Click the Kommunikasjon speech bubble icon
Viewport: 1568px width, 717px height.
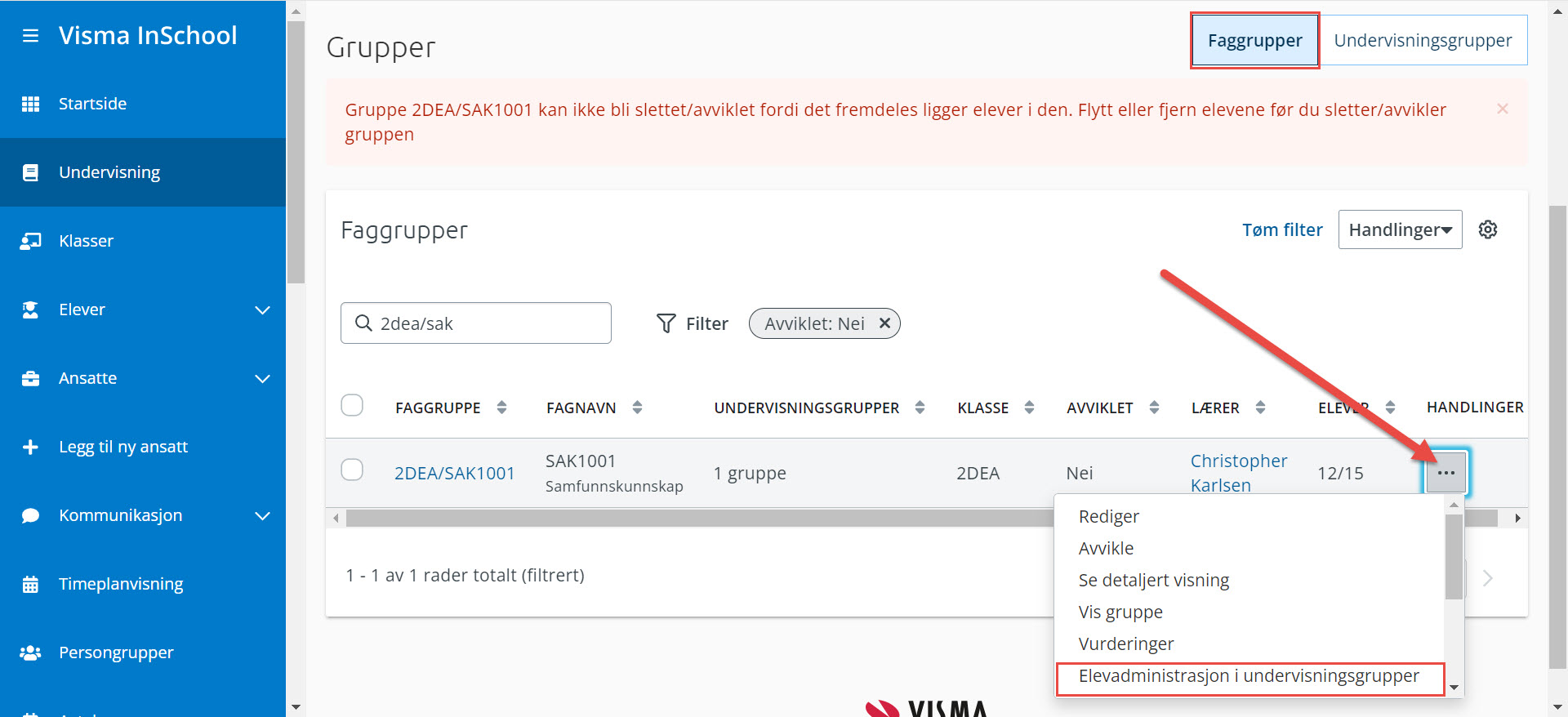pyautogui.click(x=30, y=515)
